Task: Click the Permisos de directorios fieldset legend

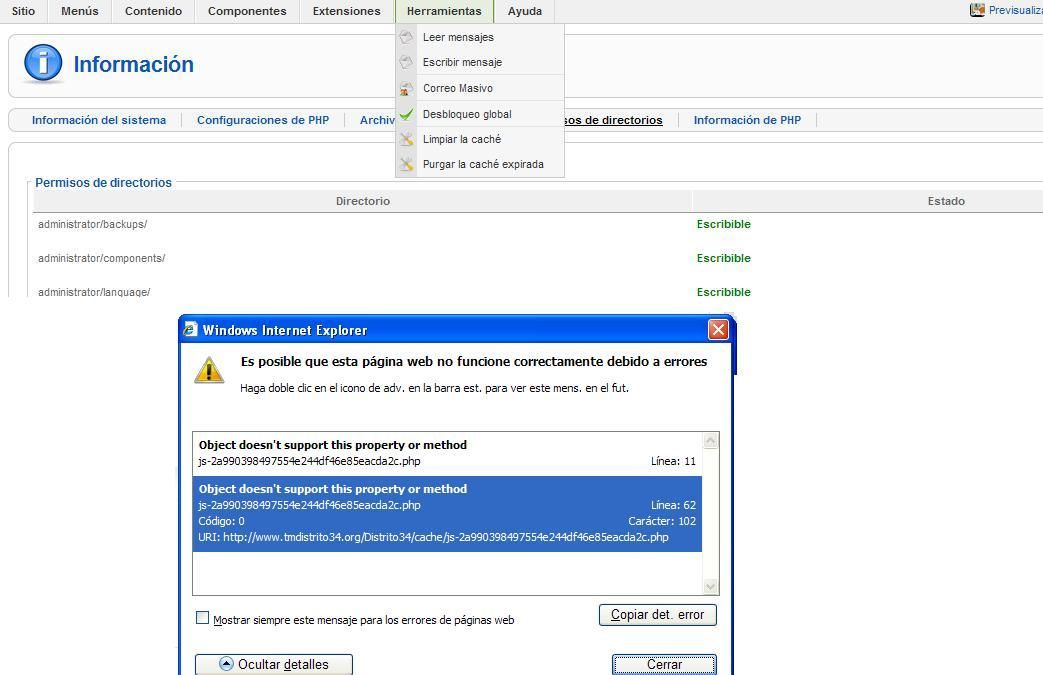Action: pos(103,183)
